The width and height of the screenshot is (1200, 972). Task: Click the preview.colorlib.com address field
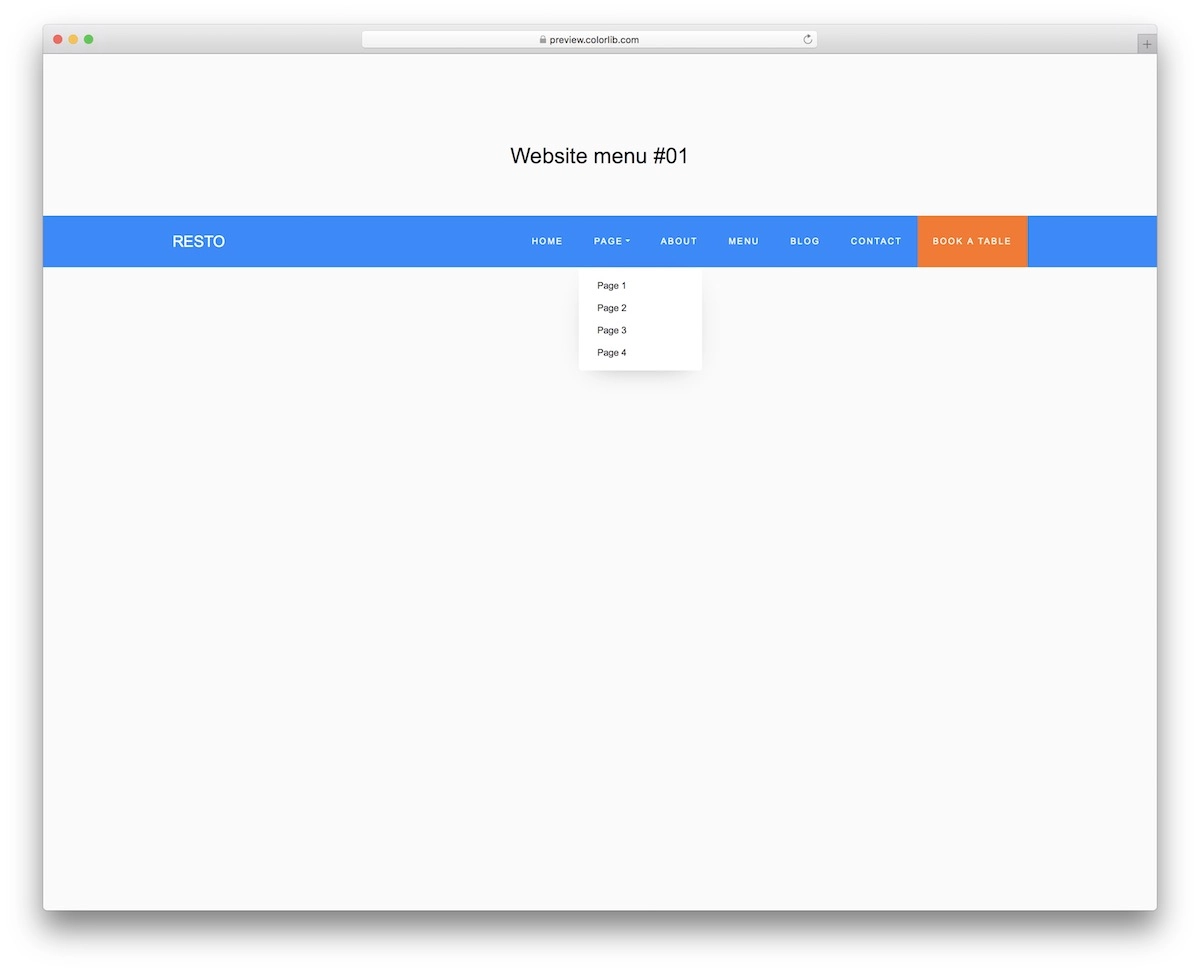(x=589, y=40)
